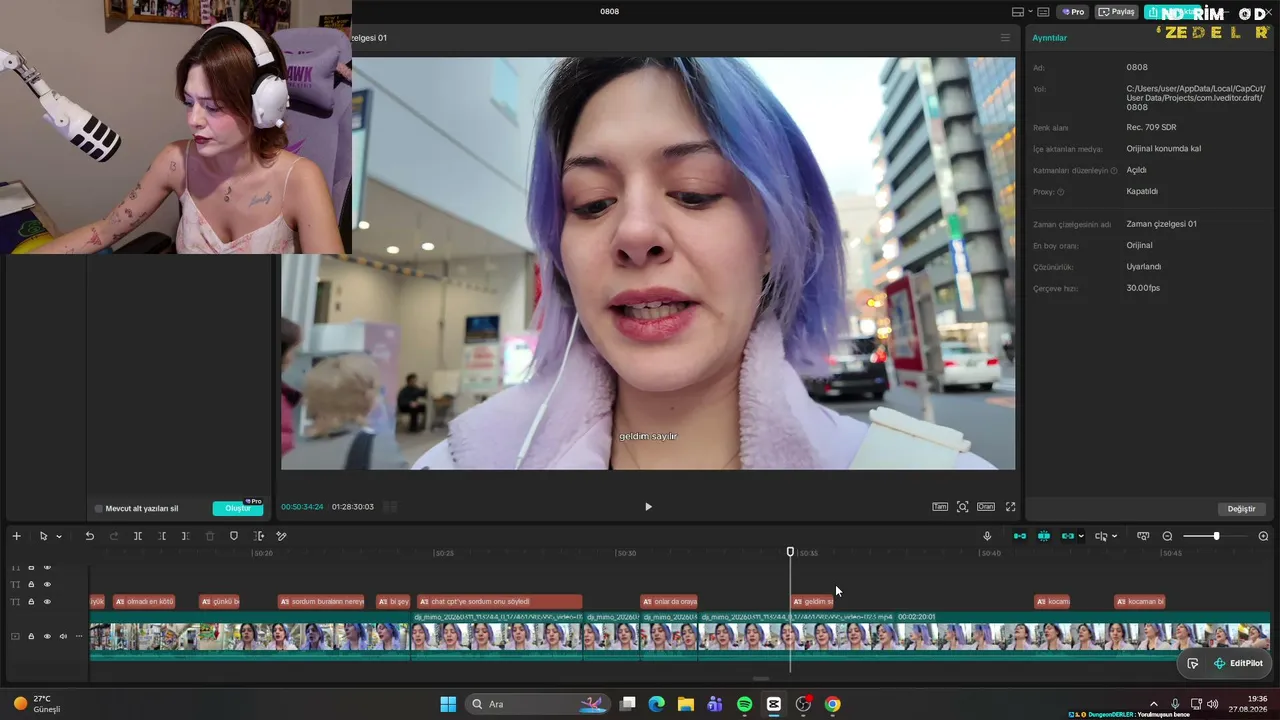Zoom in the timeline with plus magnifier
The image size is (1280, 720).
click(1263, 536)
